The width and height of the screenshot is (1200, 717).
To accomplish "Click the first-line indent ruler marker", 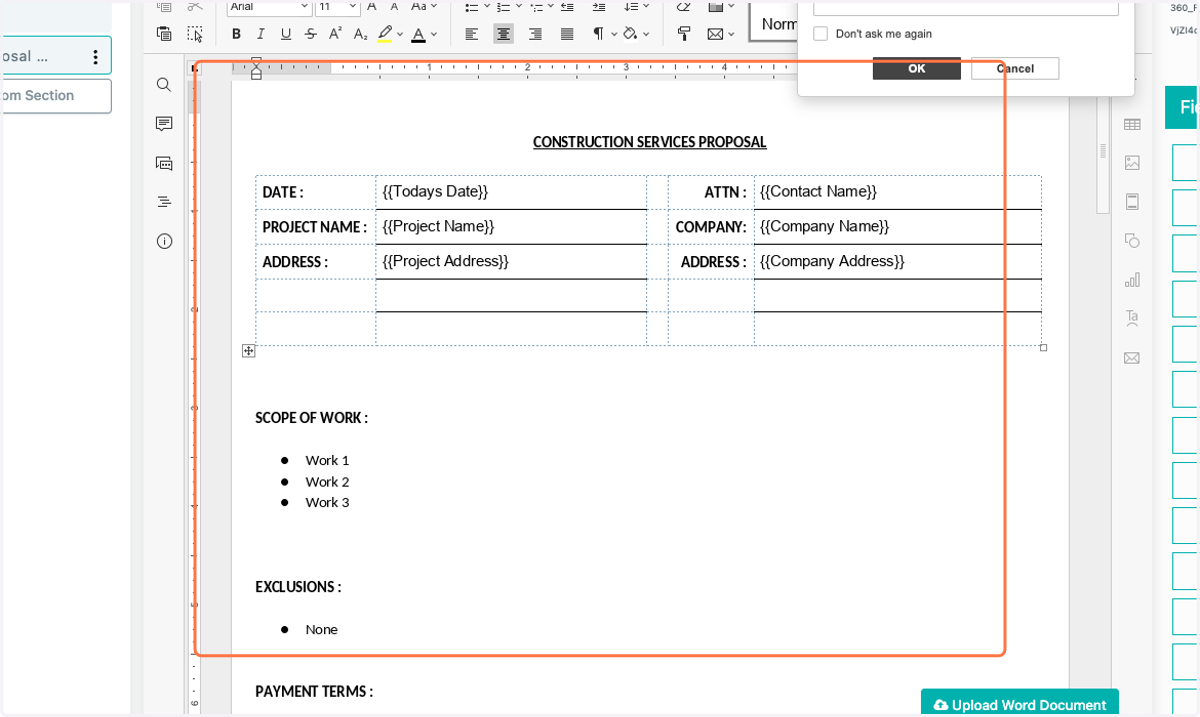I will [256, 62].
